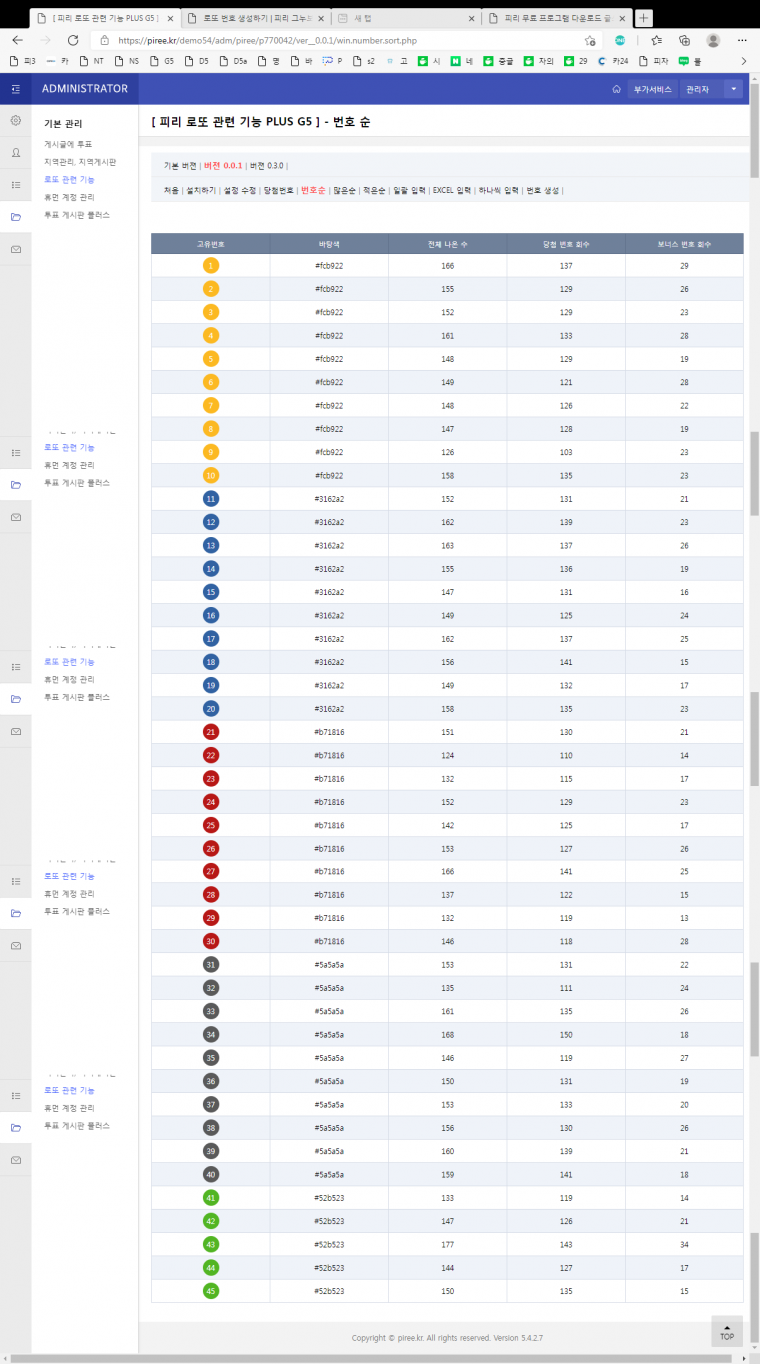This screenshot has height=1364, width=760.
Task: Open browser settings and more menu
Action: pos(743,40)
